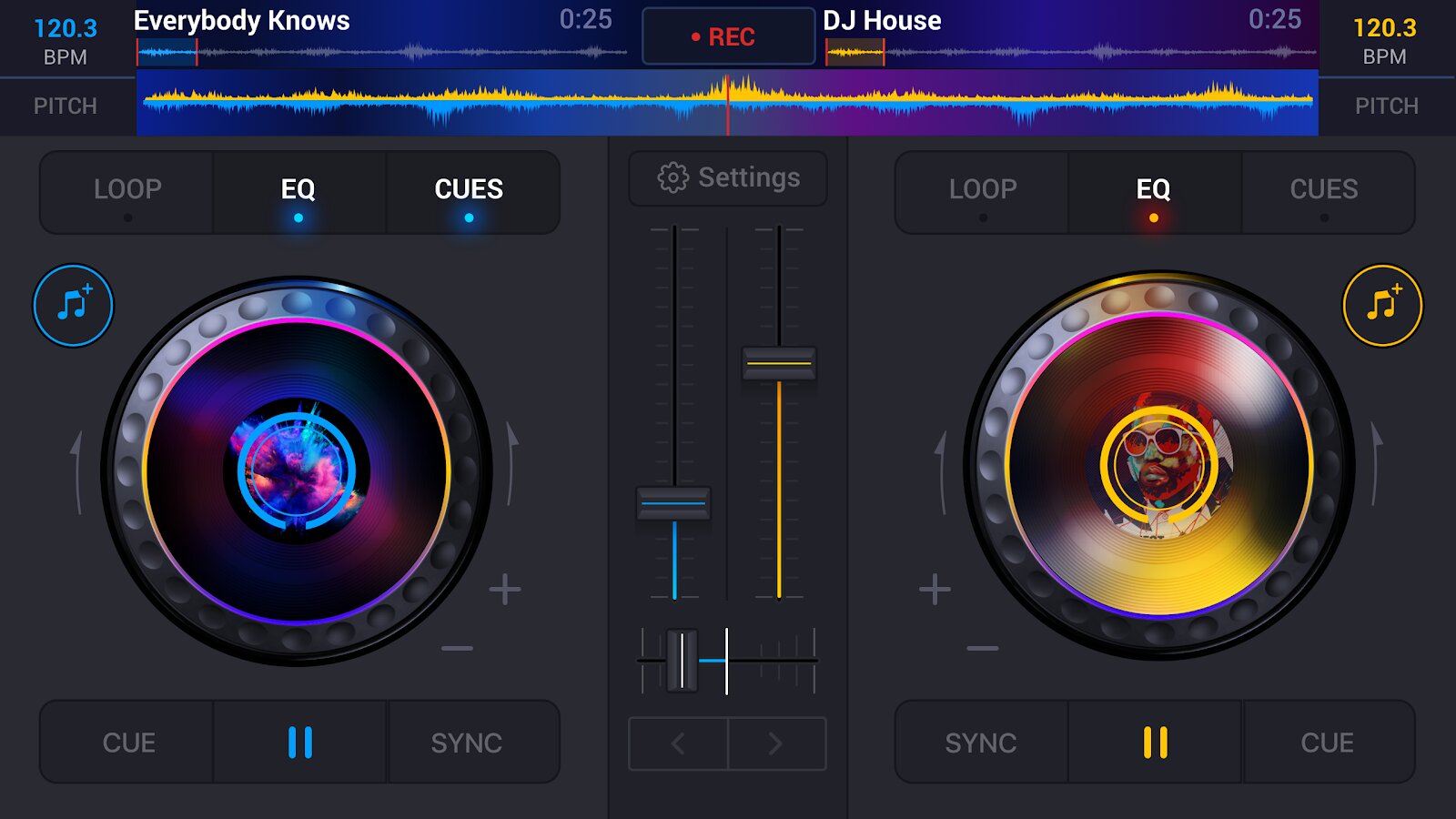Click the crossfader handle
Image resolution: width=1456 pixels, height=819 pixels.
pyautogui.click(x=682, y=661)
